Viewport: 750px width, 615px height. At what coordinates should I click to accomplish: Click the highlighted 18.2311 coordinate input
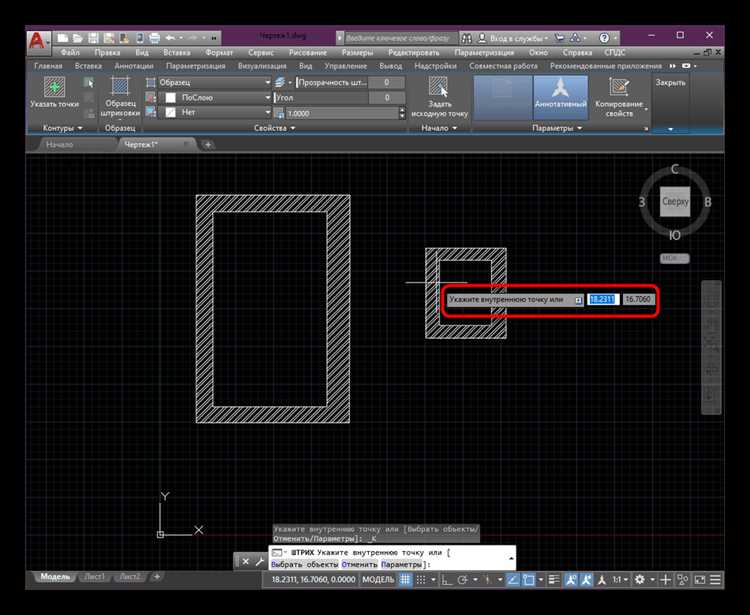pos(603,299)
